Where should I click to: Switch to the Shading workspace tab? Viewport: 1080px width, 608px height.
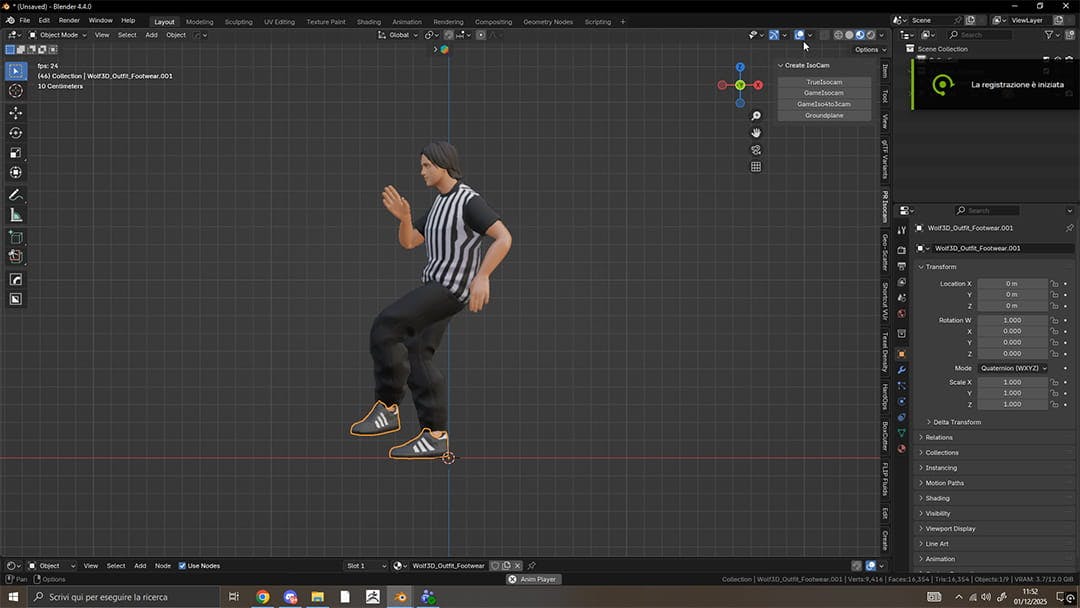pyautogui.click(x=368, y=21)
